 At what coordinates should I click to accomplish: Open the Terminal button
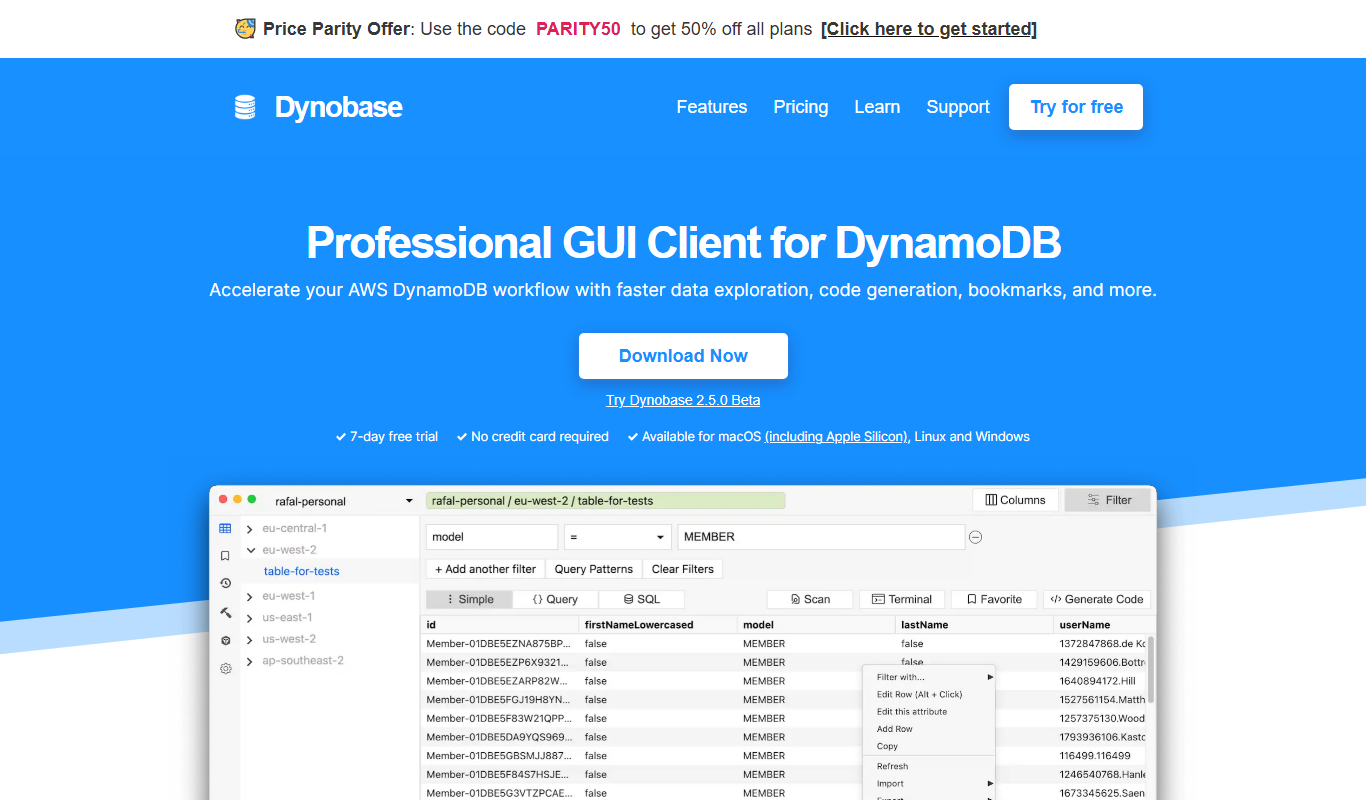coord(902,599)
